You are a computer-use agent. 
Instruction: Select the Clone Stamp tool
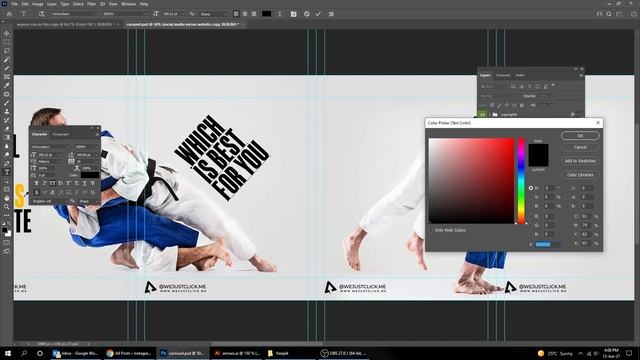point(7,111)
